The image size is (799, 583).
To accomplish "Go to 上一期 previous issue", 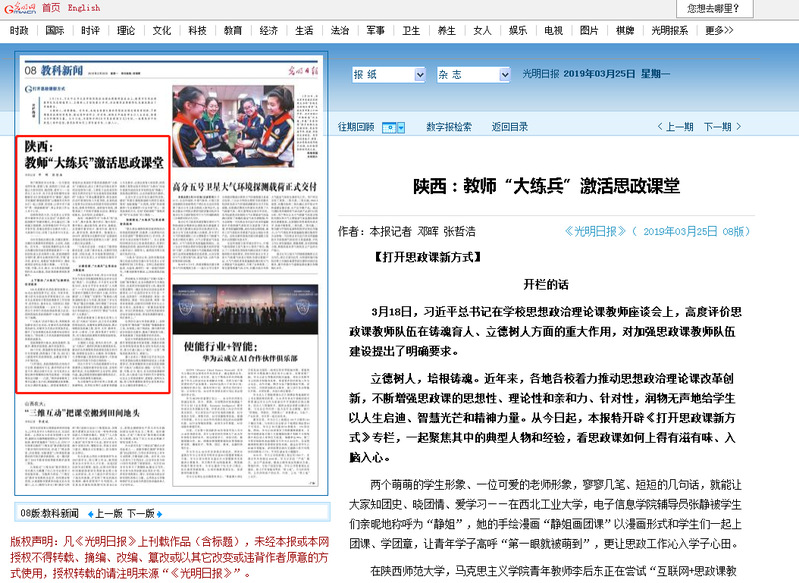I will pos(674,127).
